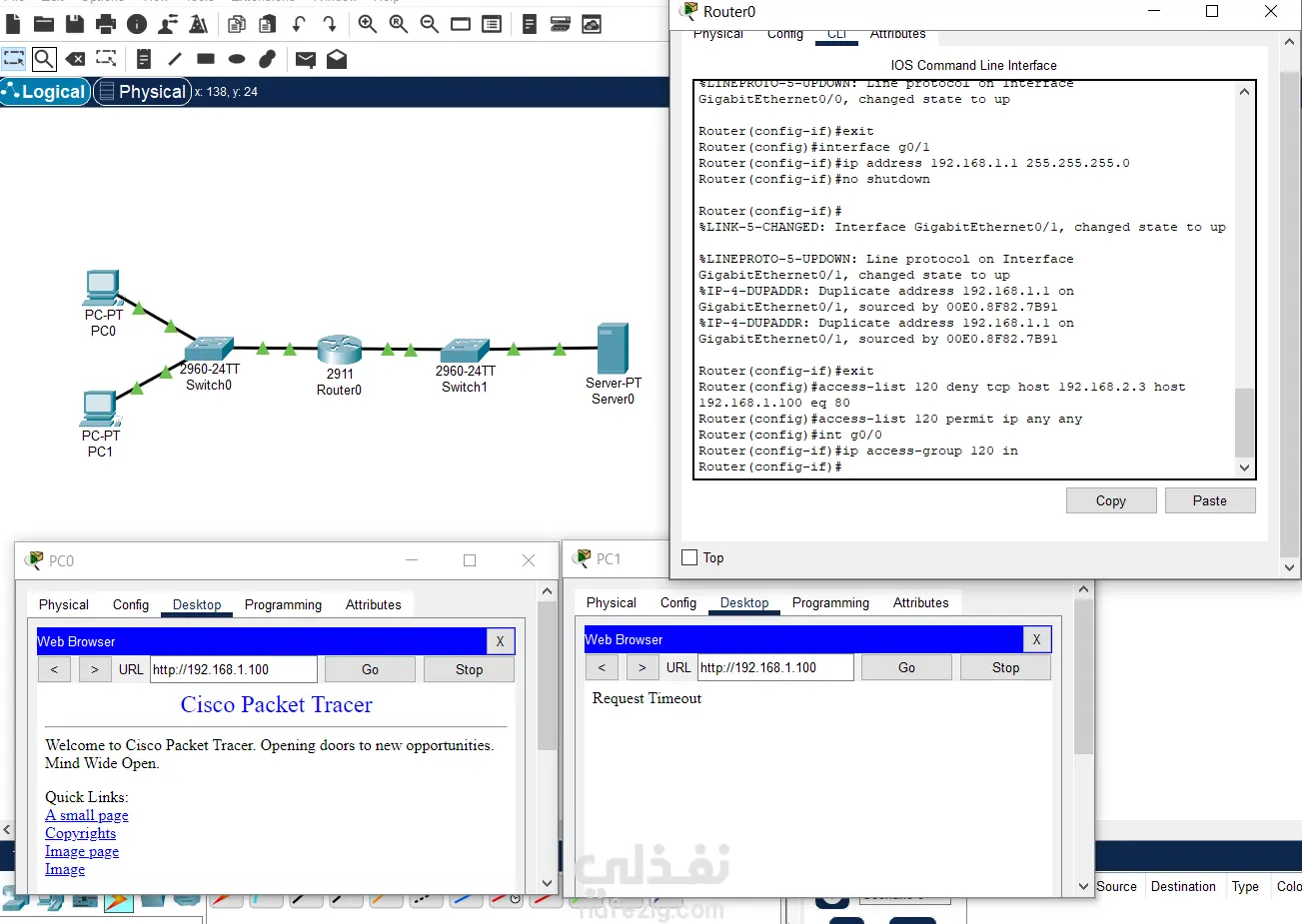Image resolution: width=1302 pixels, height=924 pixels.
Task: Click the Paste button in Router0 CLI
Action: click(x=1210, y=500)
